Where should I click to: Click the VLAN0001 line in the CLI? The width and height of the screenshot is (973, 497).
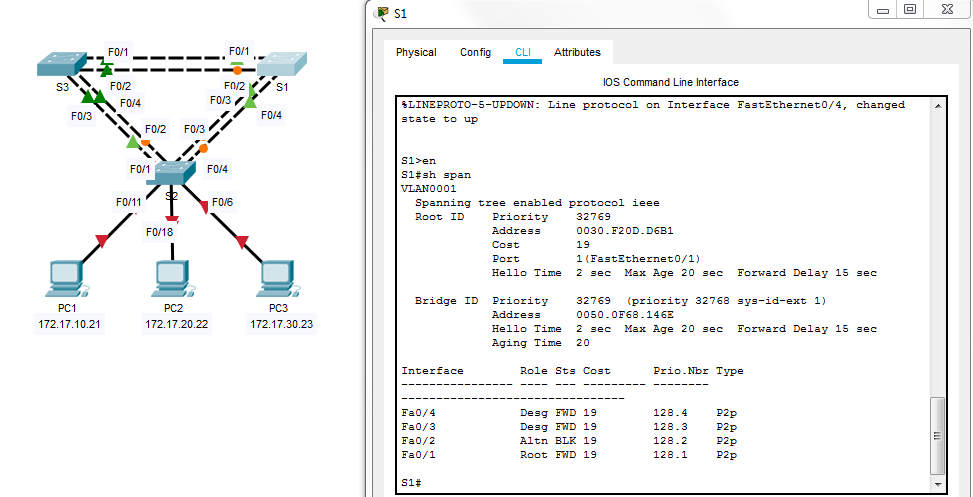click(x=429, y=189)
